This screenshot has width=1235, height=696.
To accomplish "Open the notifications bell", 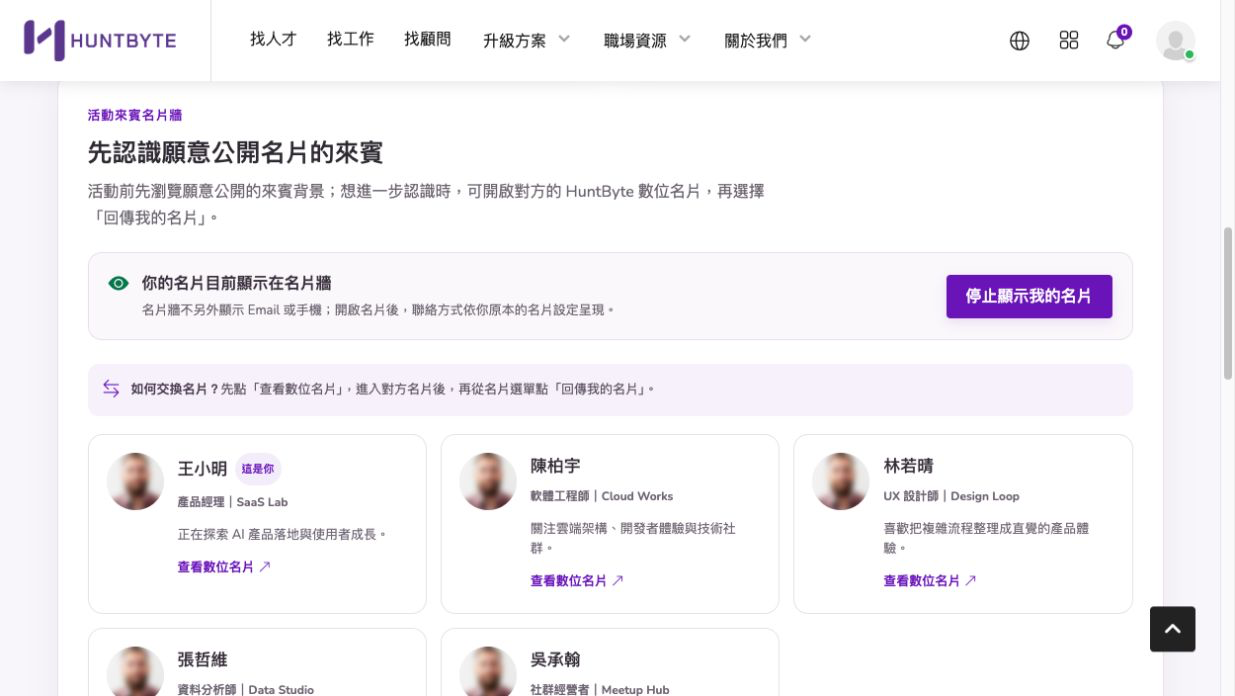I will pyautogui.click(x=1115, y=40).
